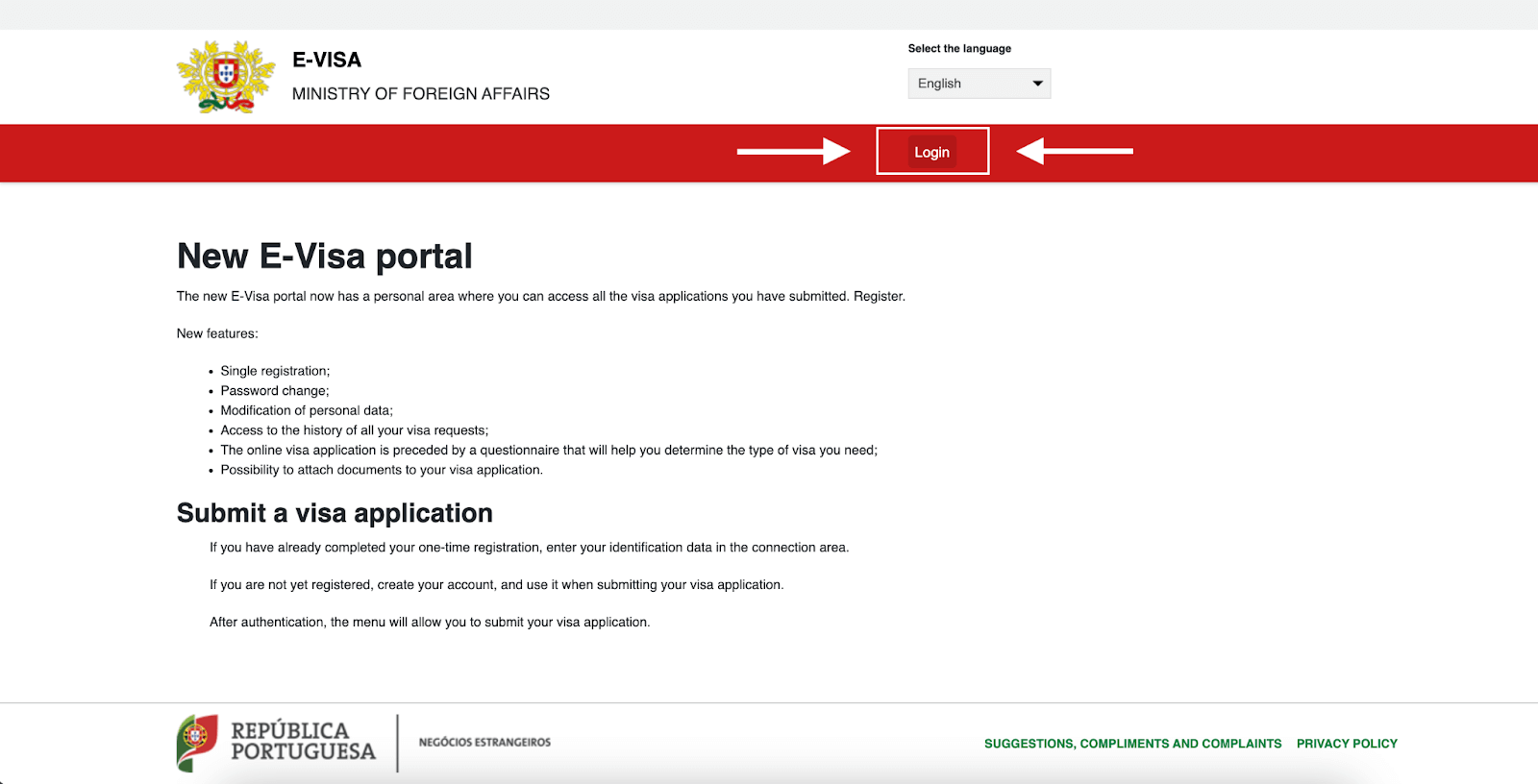Click the 'Submit a visa application' heading
Screen dimensions: 1538x784
335,513
